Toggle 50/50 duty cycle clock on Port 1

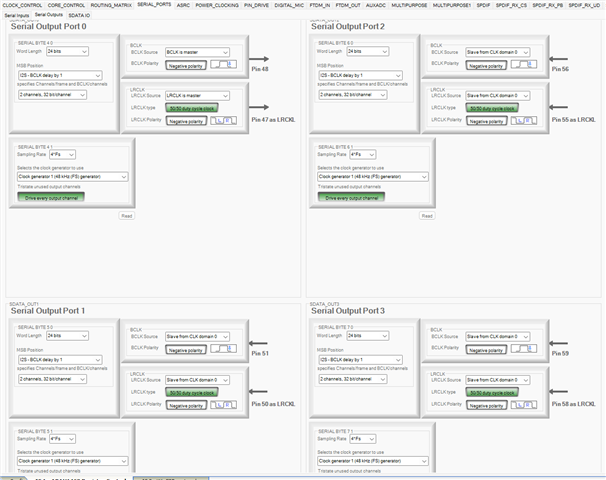click(192, 392)
